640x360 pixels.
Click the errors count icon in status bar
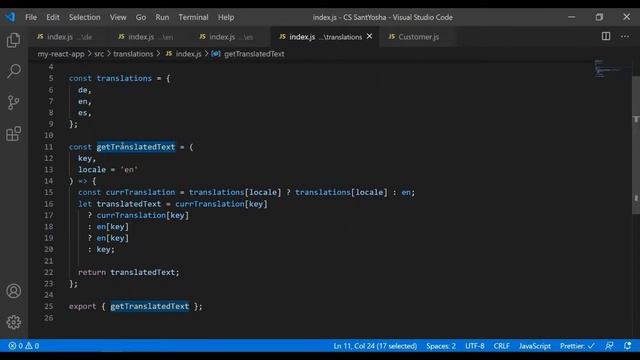[15, 346]
